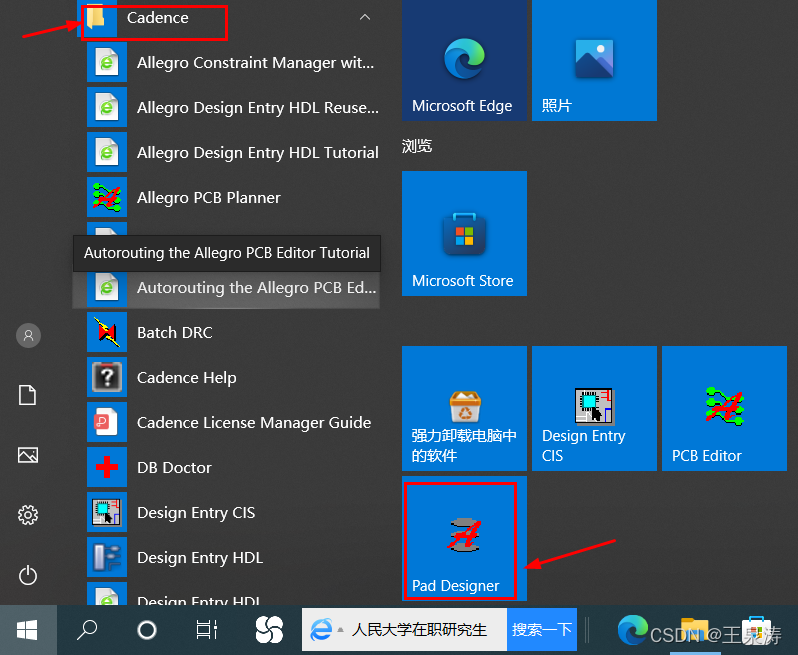Open the Cadence folder entry
This screenshot has width=798, height=655.
(228, 18)
